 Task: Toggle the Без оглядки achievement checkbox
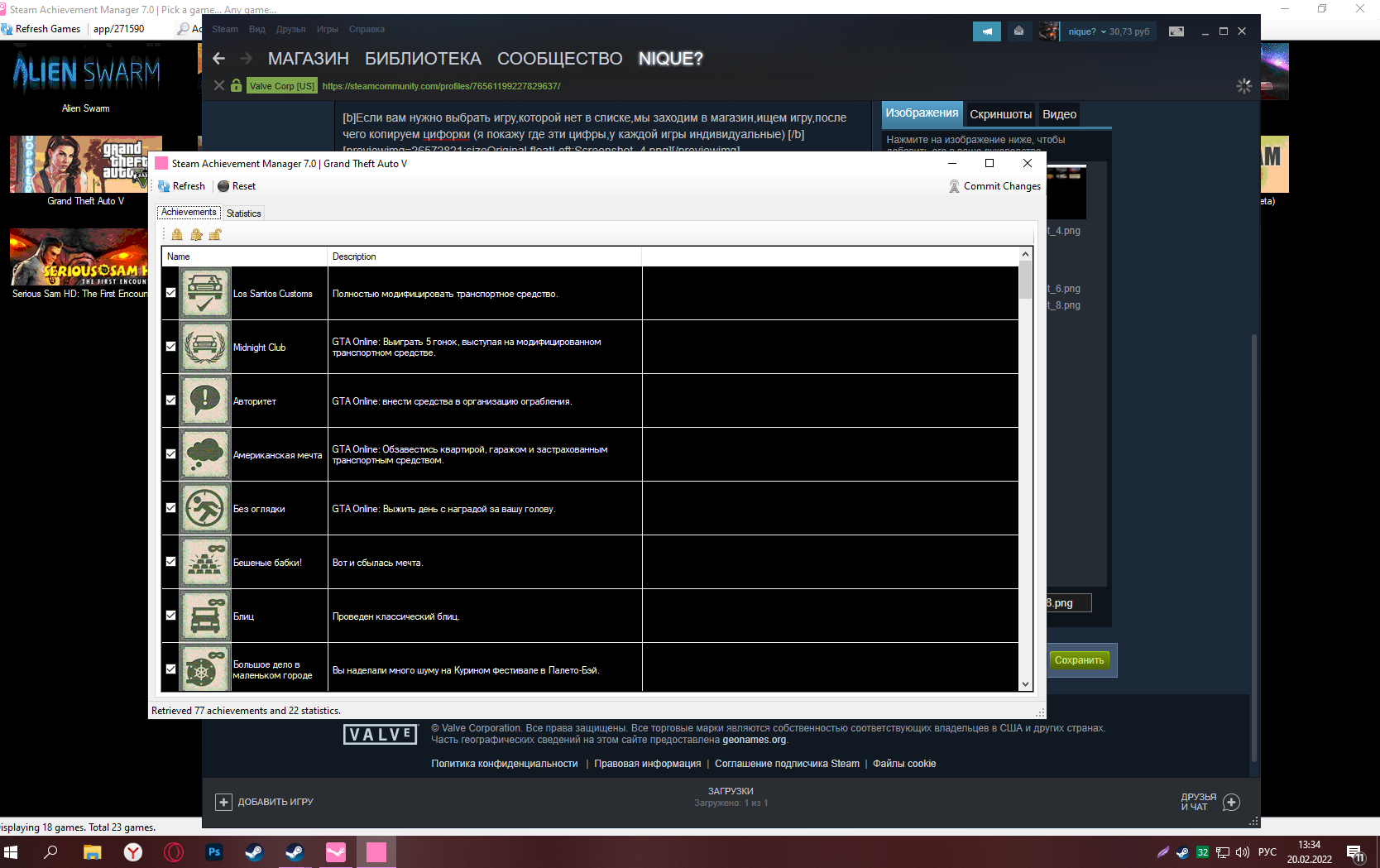170,508
